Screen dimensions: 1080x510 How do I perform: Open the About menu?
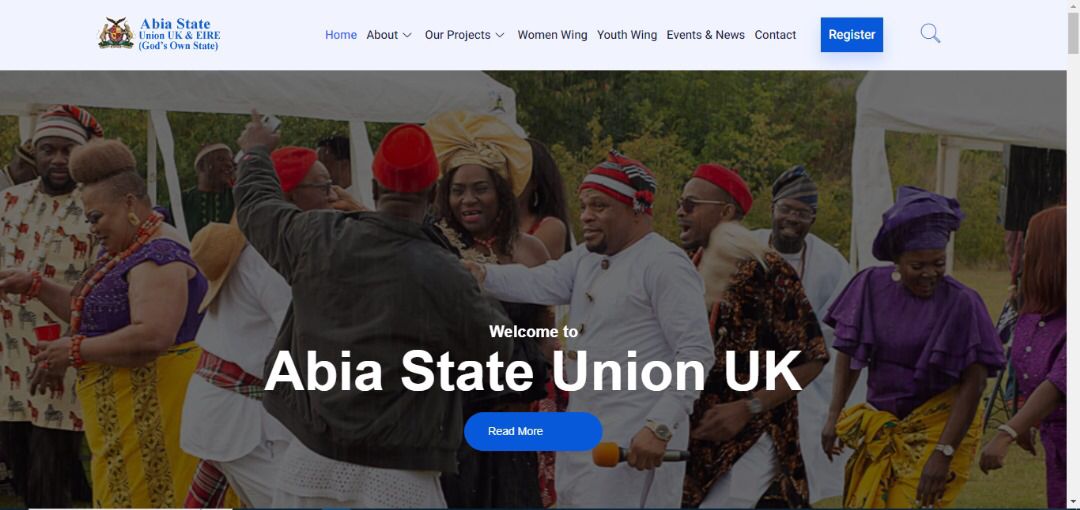pos(382,34)
